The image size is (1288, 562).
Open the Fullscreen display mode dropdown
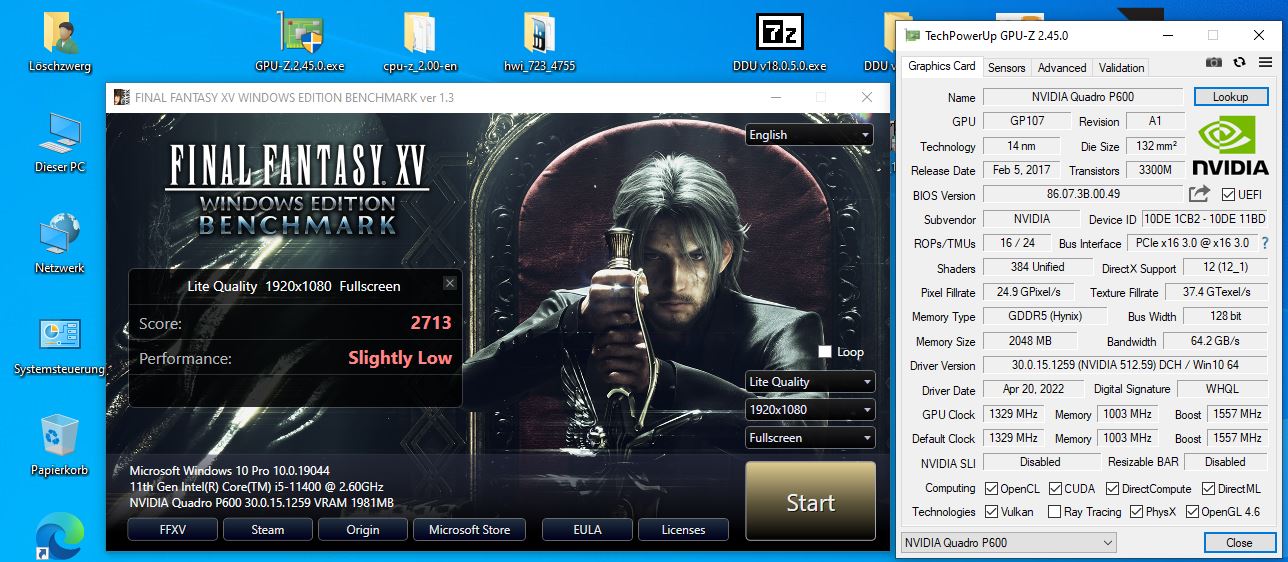[810, 438]
